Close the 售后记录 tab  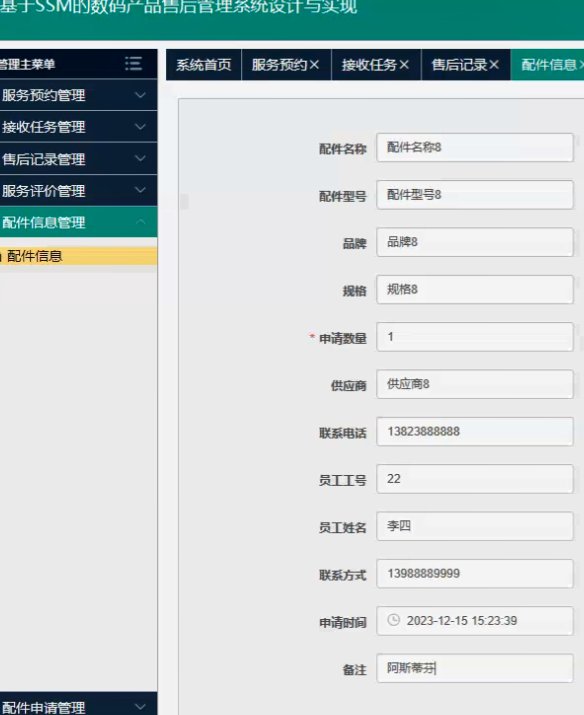494,65
